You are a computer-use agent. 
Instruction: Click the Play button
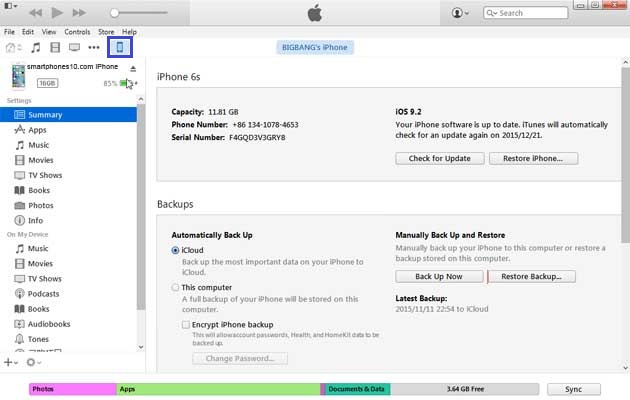click(57, 13)
